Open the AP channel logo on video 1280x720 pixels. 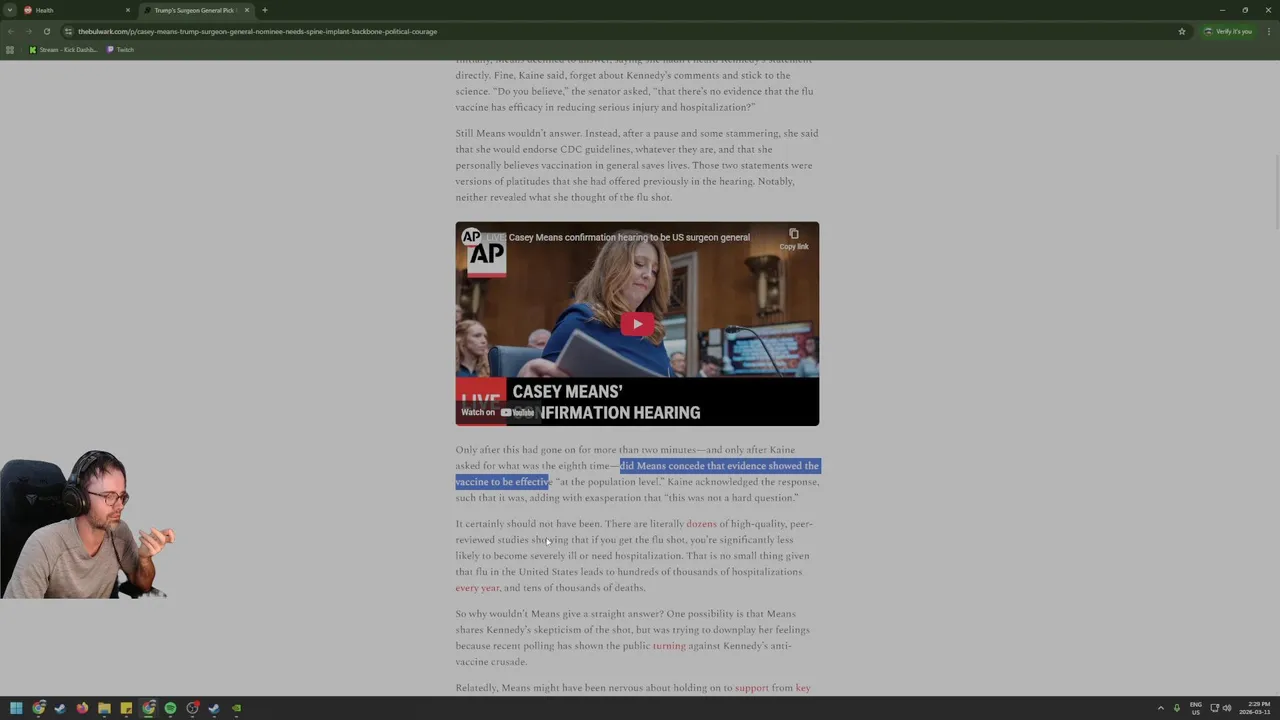click(x=471, y=237)
